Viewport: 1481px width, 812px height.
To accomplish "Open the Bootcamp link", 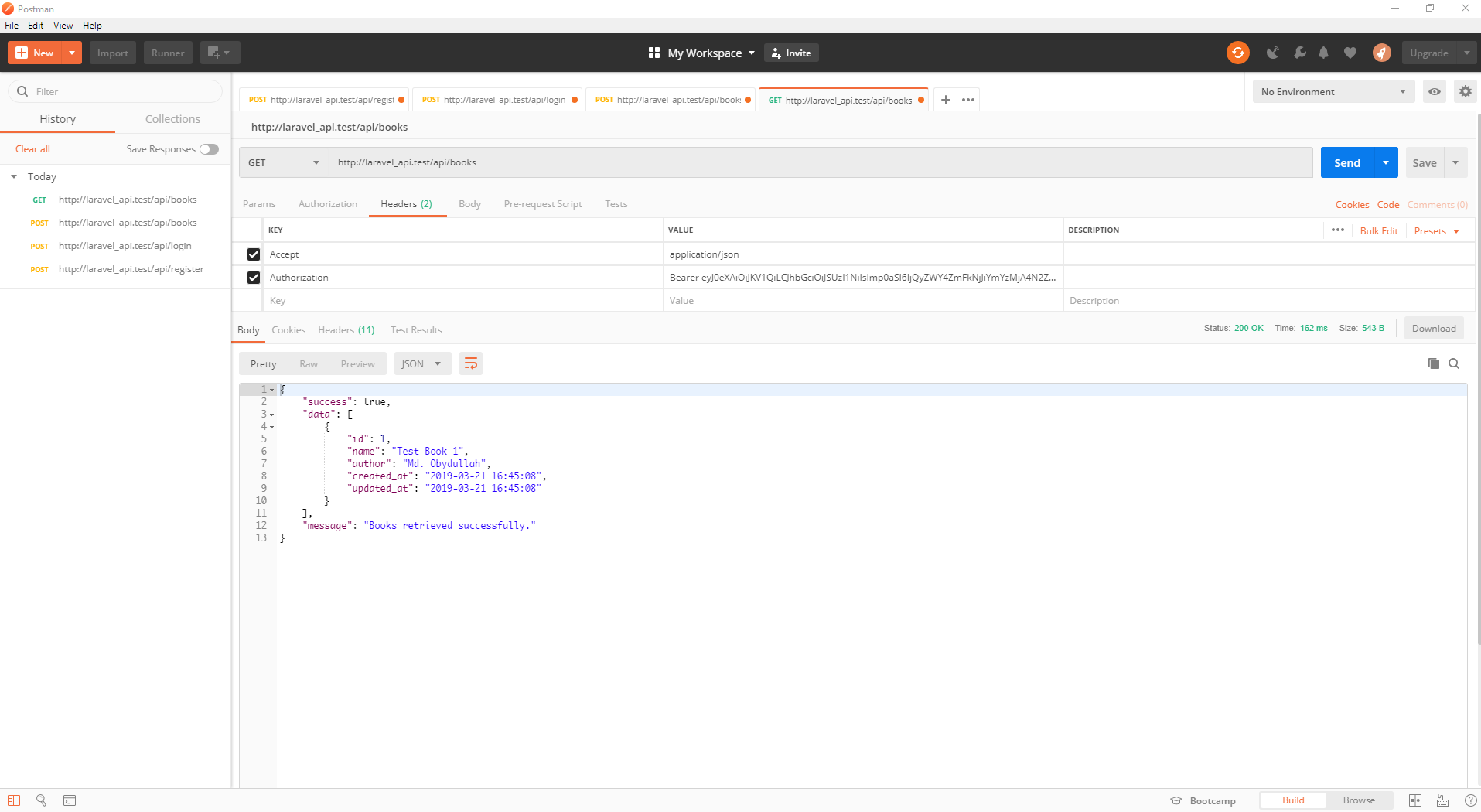I will tap(1203, 800).
